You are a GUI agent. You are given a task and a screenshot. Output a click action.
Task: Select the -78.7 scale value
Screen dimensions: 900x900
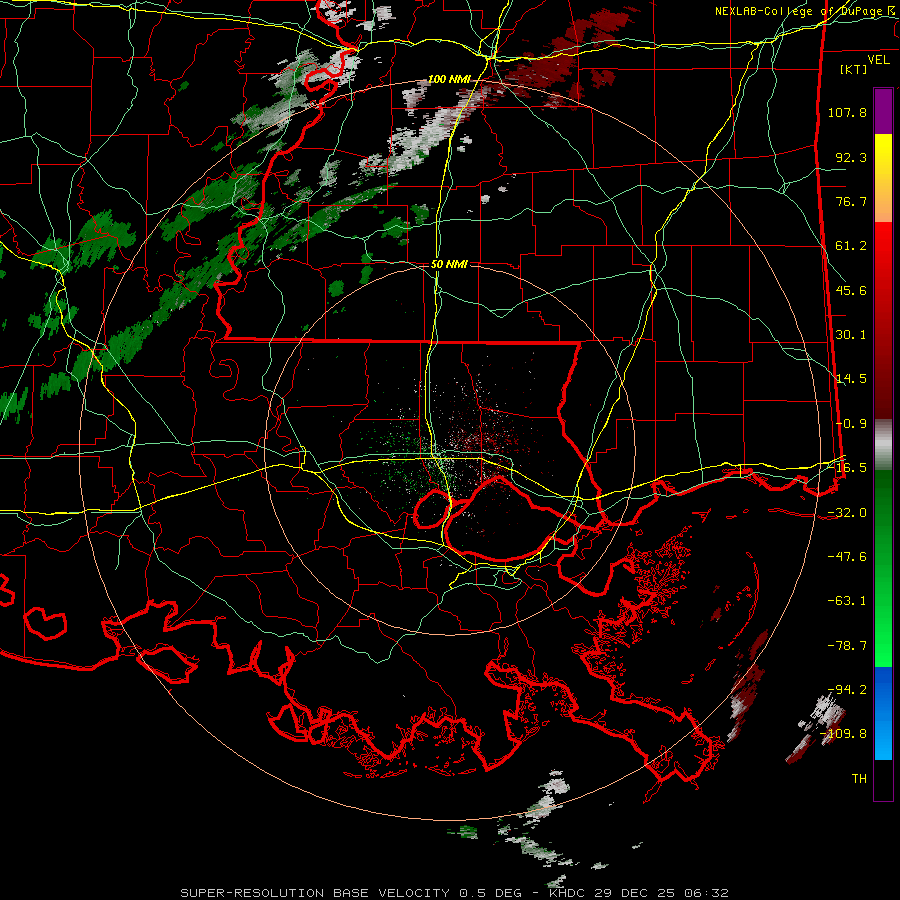847,646
